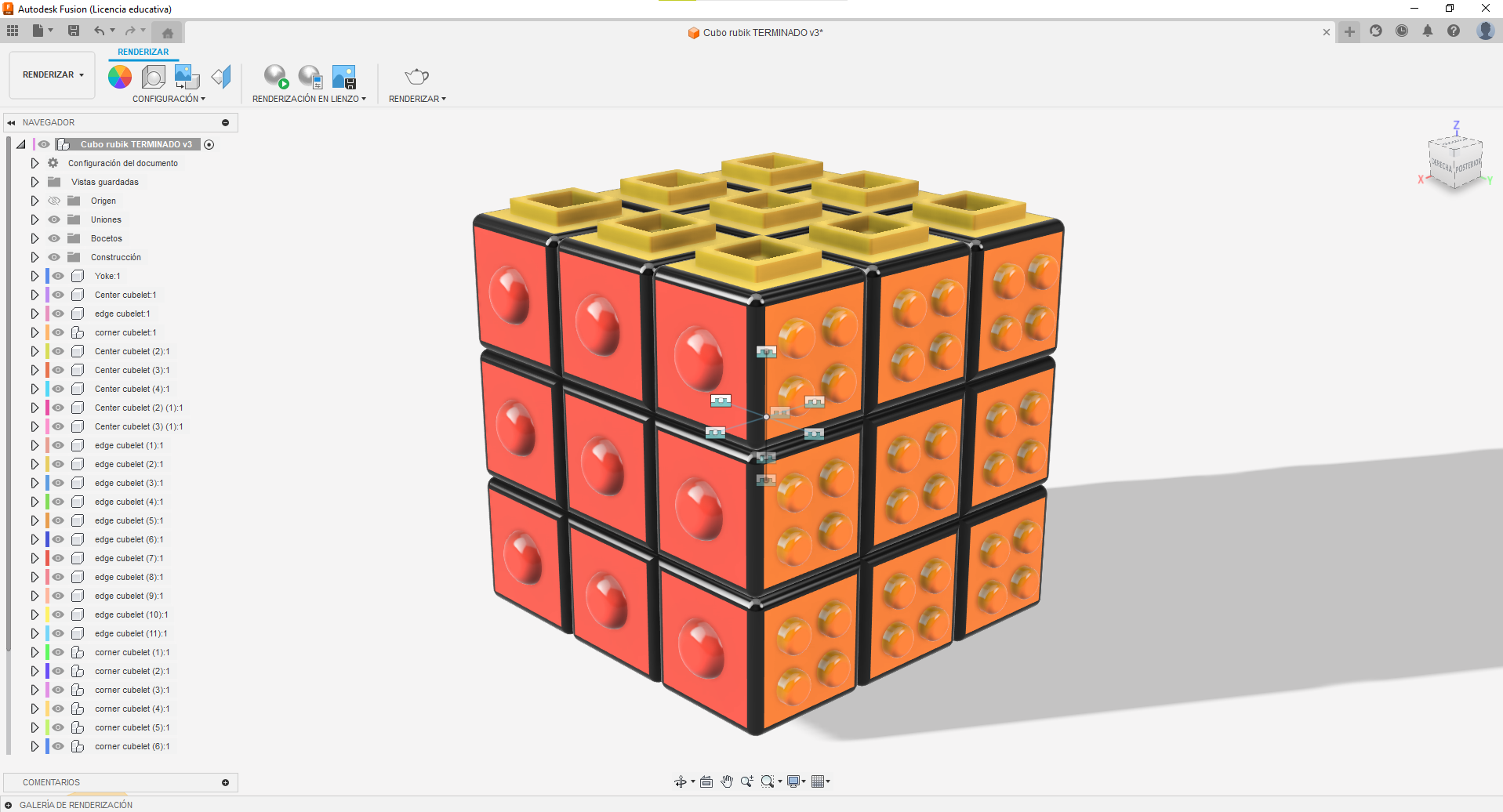Image resolution: width=1503 pixels, height=812 pixels.
Task: Hide the Uniones folder
Action: pyautogui.click(x=54, y=219)
